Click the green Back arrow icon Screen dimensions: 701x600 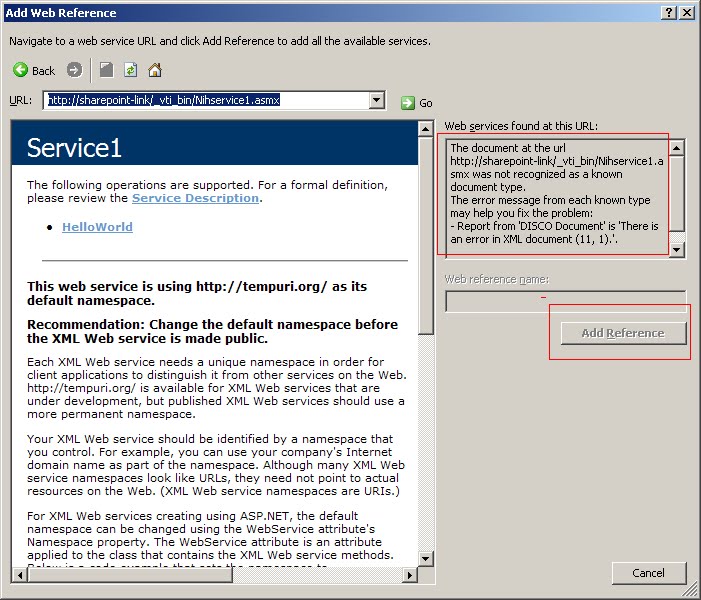tap(20, 70)
